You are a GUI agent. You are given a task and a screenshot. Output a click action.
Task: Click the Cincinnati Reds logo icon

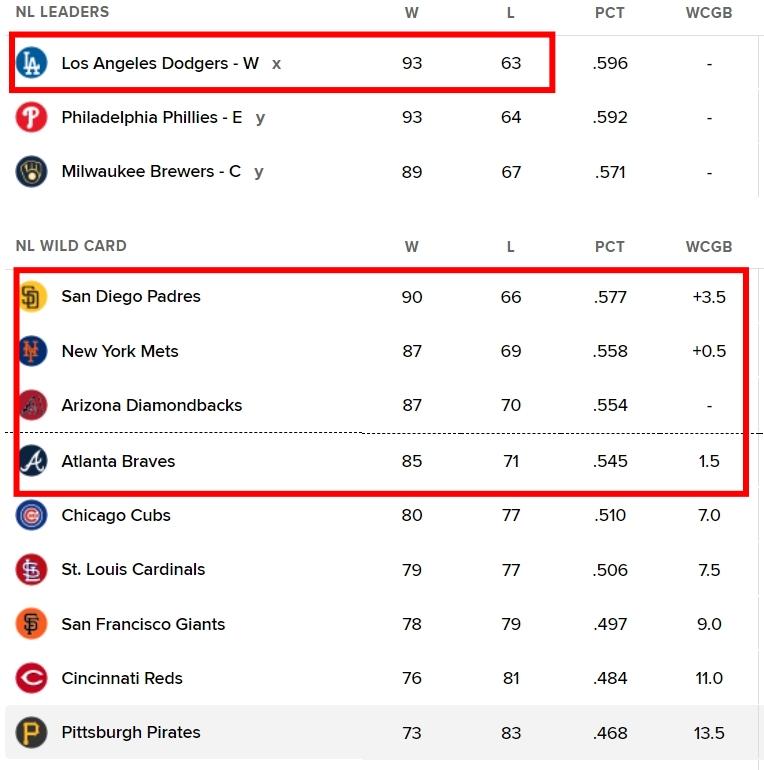coord(31,678)
